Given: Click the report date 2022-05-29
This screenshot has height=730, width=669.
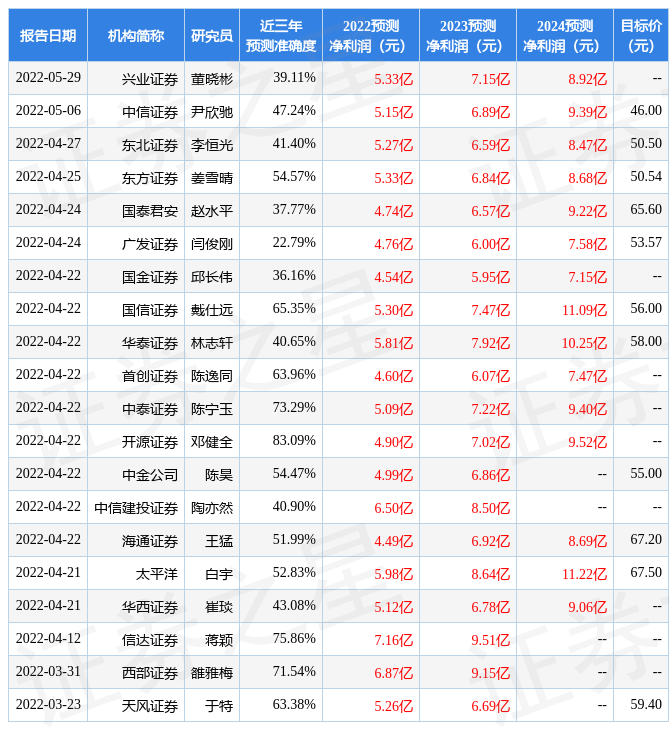Looking at the screenshot, I should [48, 77].
